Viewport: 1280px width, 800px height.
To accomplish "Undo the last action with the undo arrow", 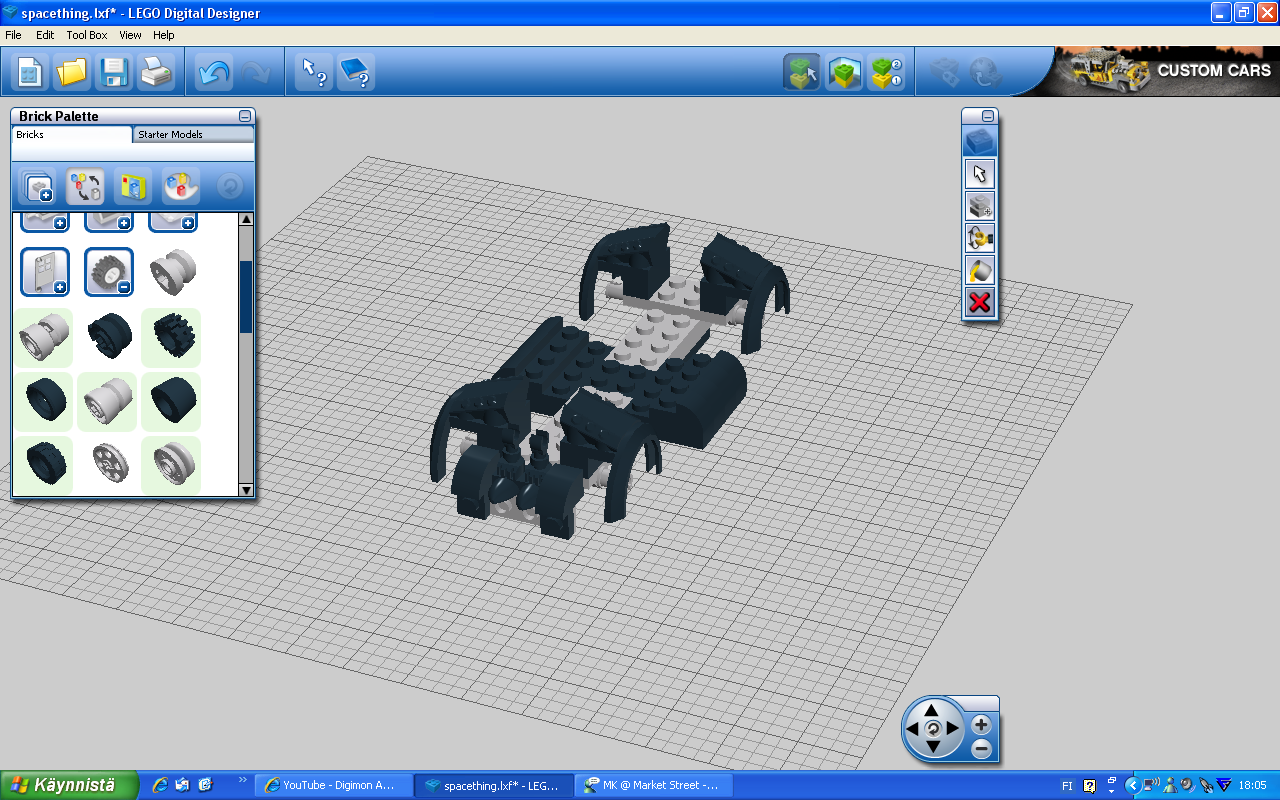I will 214,72.
